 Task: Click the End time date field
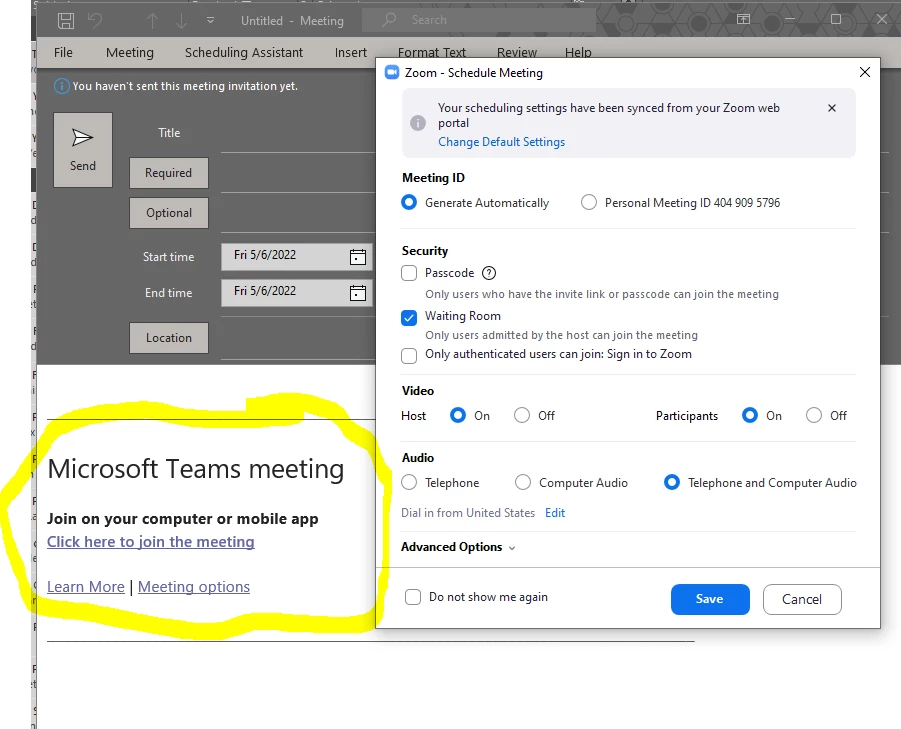pos(297,292)
